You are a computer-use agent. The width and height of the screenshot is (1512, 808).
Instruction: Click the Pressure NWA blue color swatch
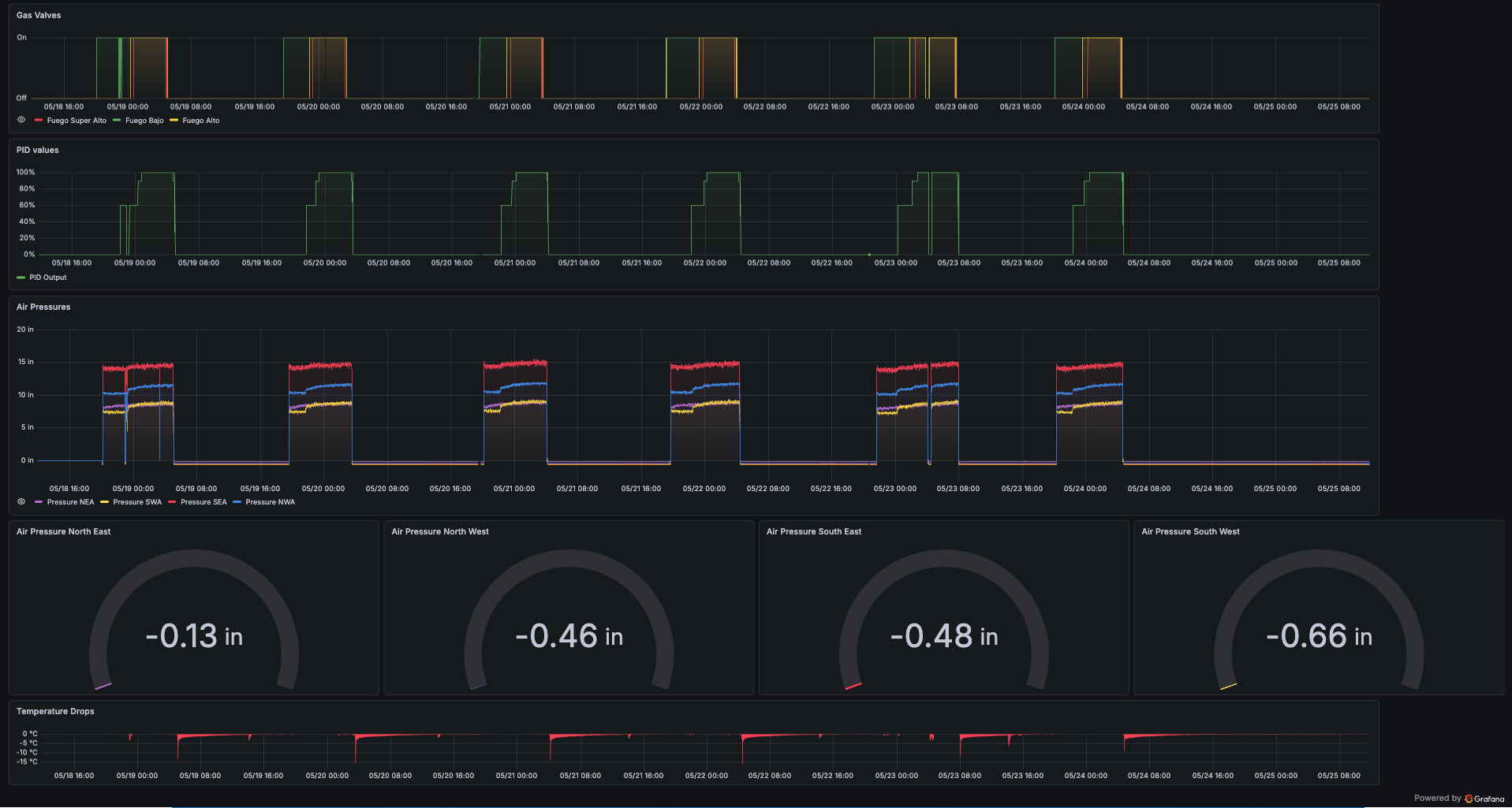(237, 502)
